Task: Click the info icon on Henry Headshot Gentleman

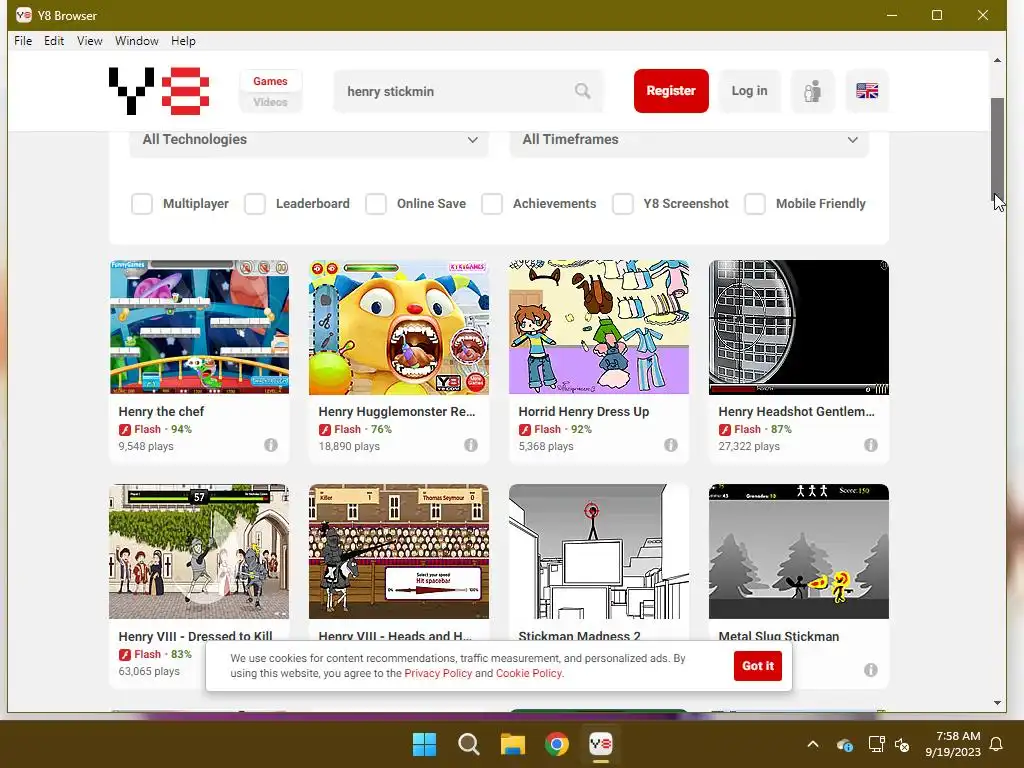Action: pos(871,445)
